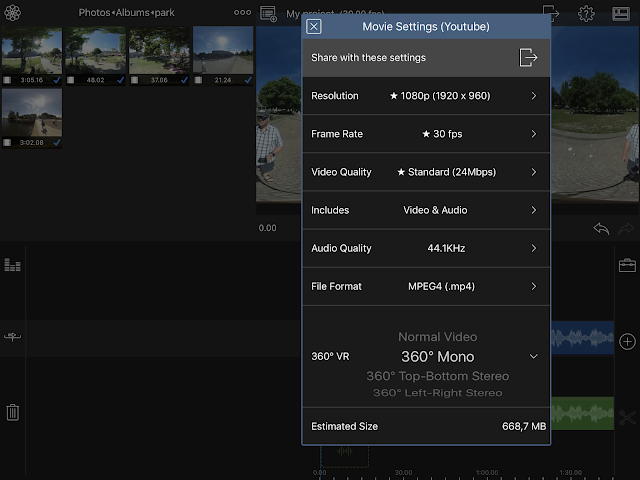Click the share export icon in top bar

coord(551,13)
